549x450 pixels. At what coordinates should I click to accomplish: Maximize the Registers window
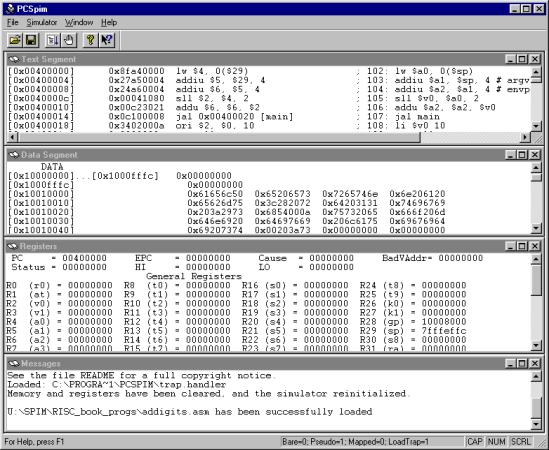[x=522, y=247]
